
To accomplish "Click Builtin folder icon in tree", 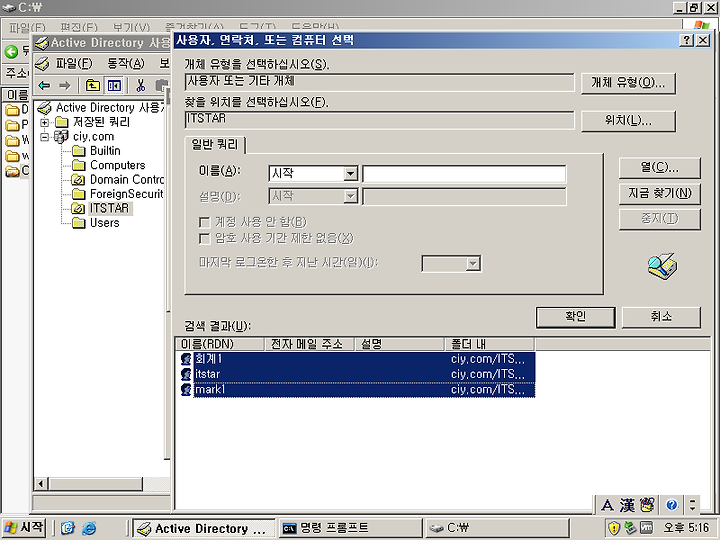I will point(79,151).
